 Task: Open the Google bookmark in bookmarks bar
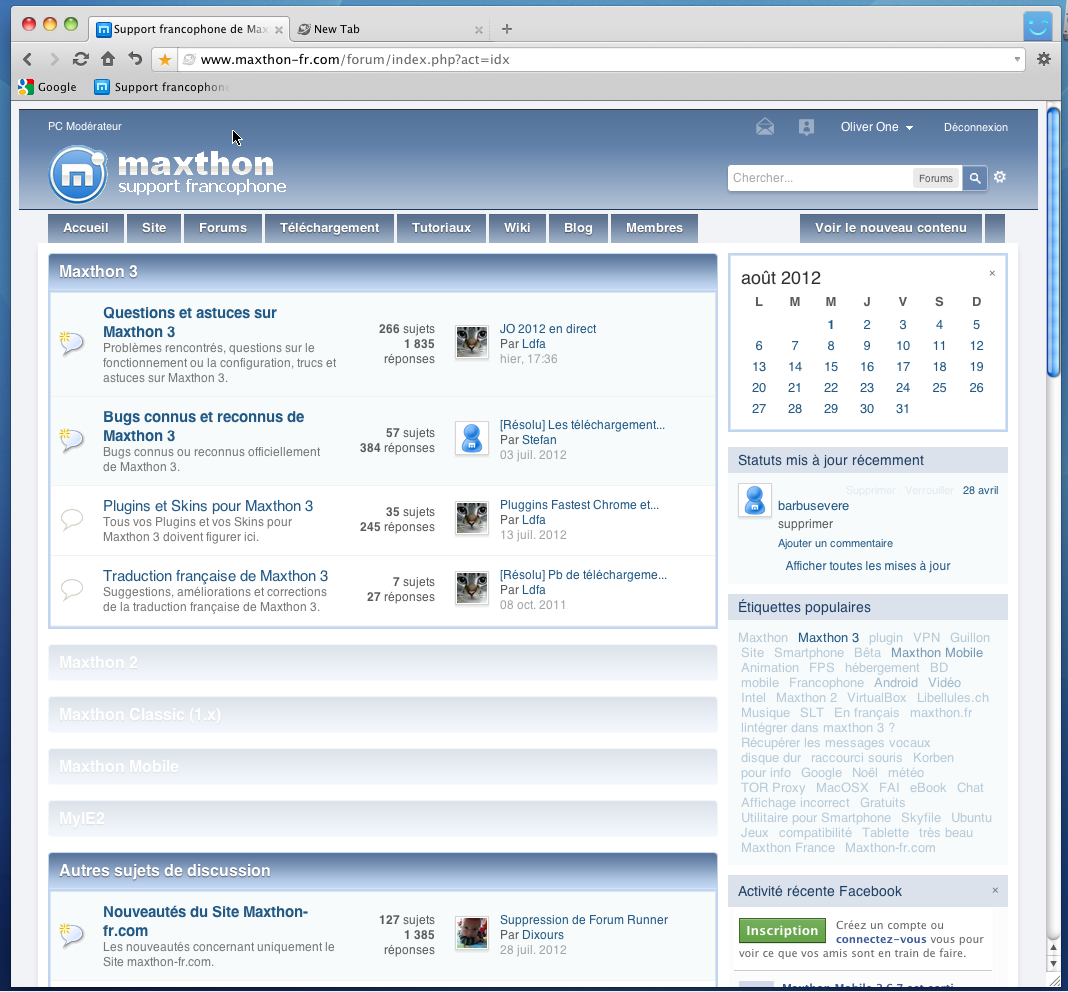48,87
